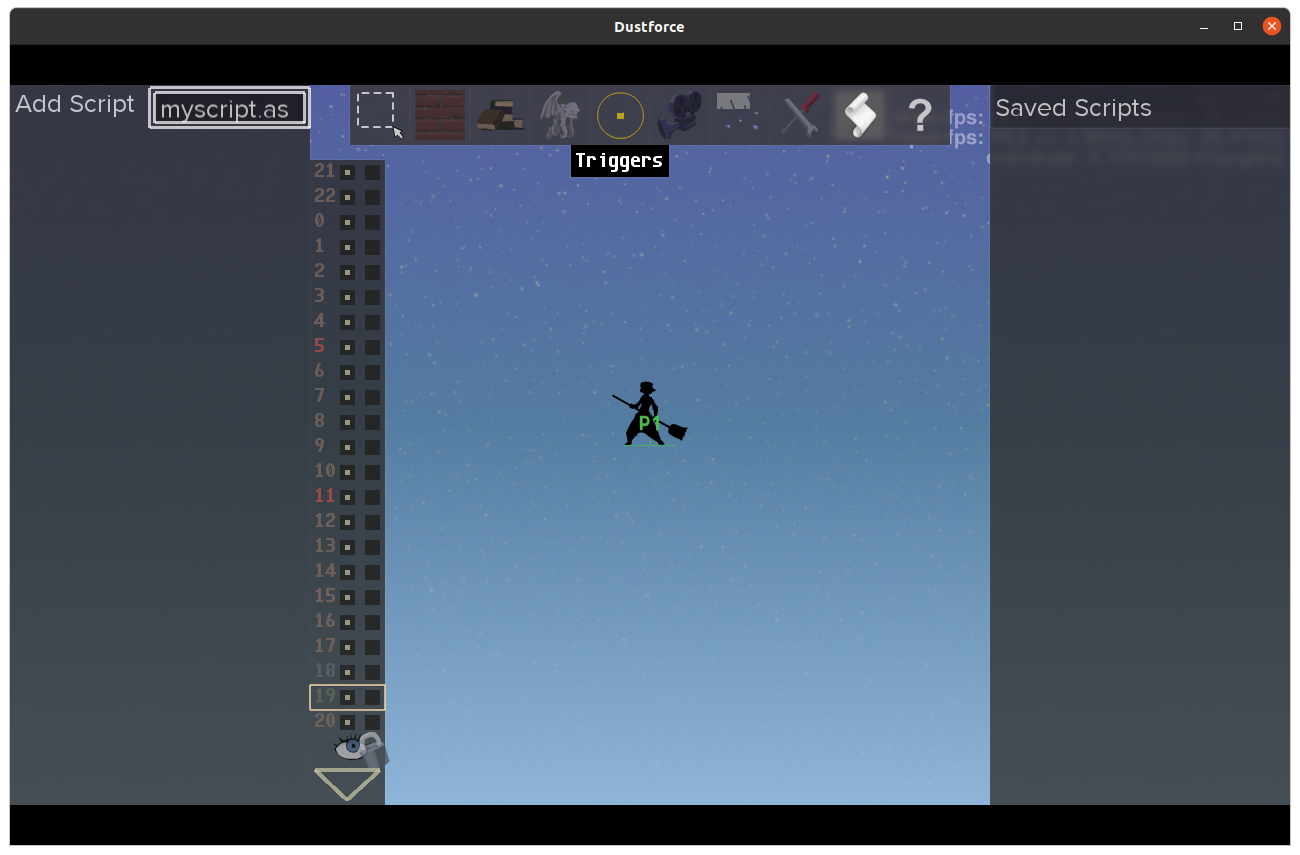The height and width of the screenshot is (855, 1300).
Task: Toggle the lock box of layer 7
Action: (x=372, y=397)
